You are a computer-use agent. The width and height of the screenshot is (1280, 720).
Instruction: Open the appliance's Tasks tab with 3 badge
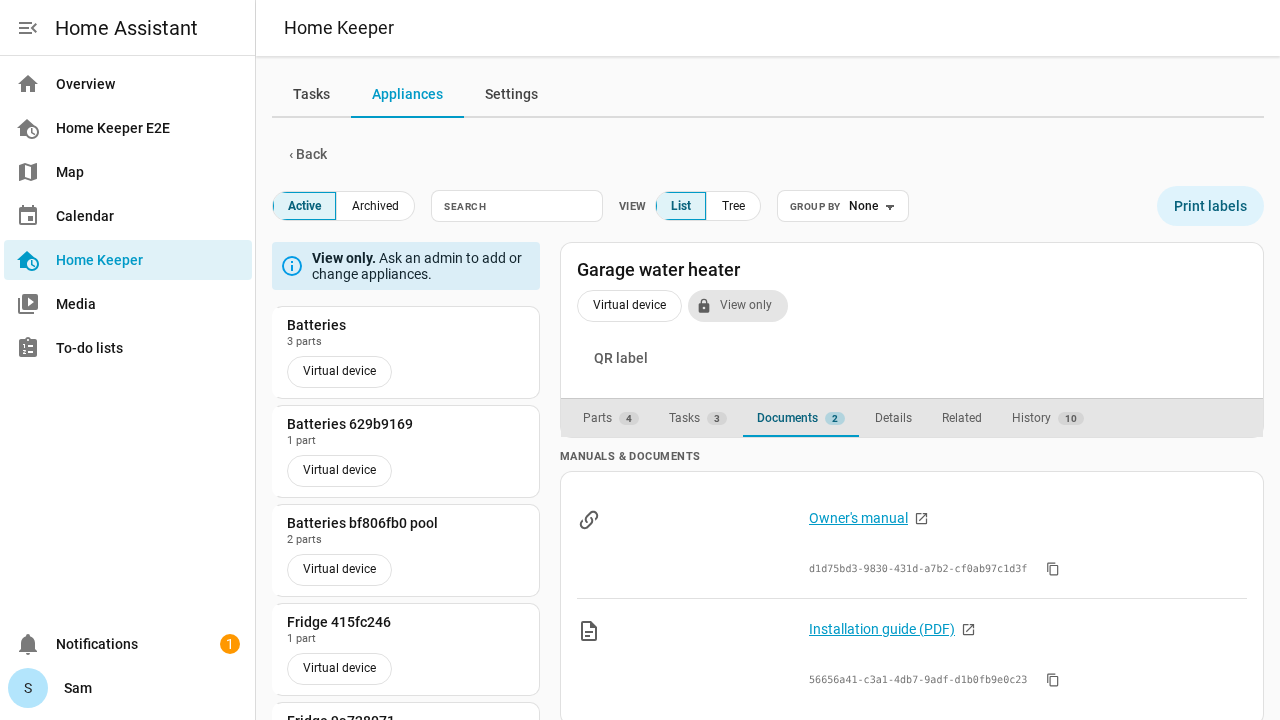click(x=697, y=418)
